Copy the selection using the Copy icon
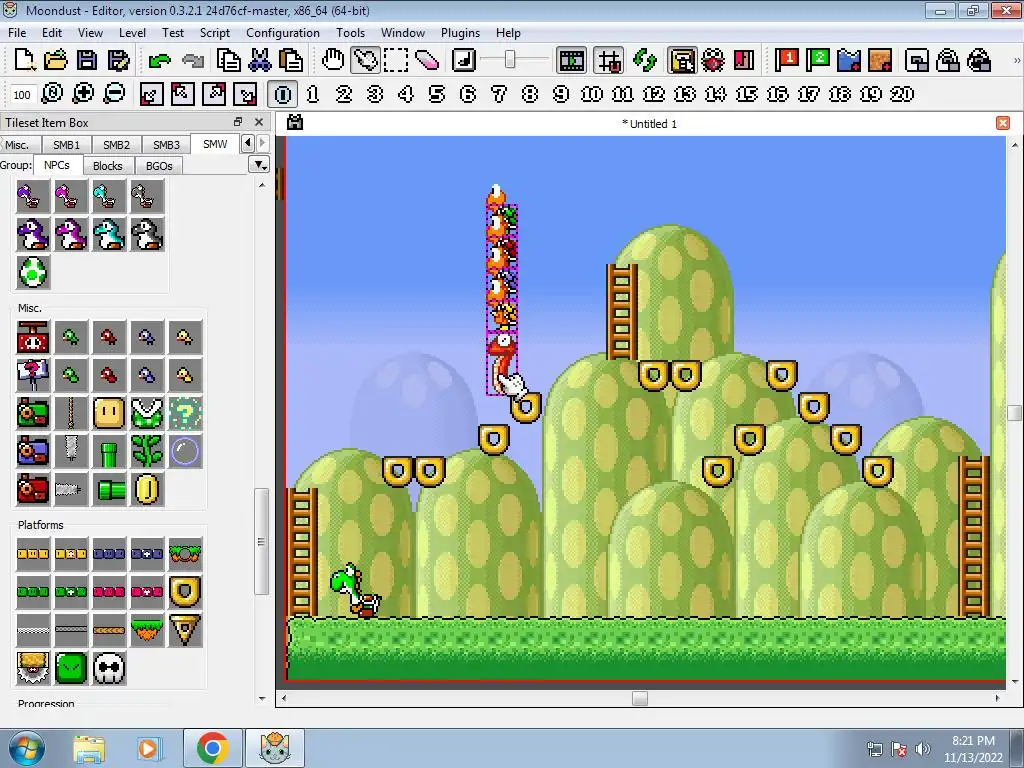 pyautogui.click(x=229, y=60)
